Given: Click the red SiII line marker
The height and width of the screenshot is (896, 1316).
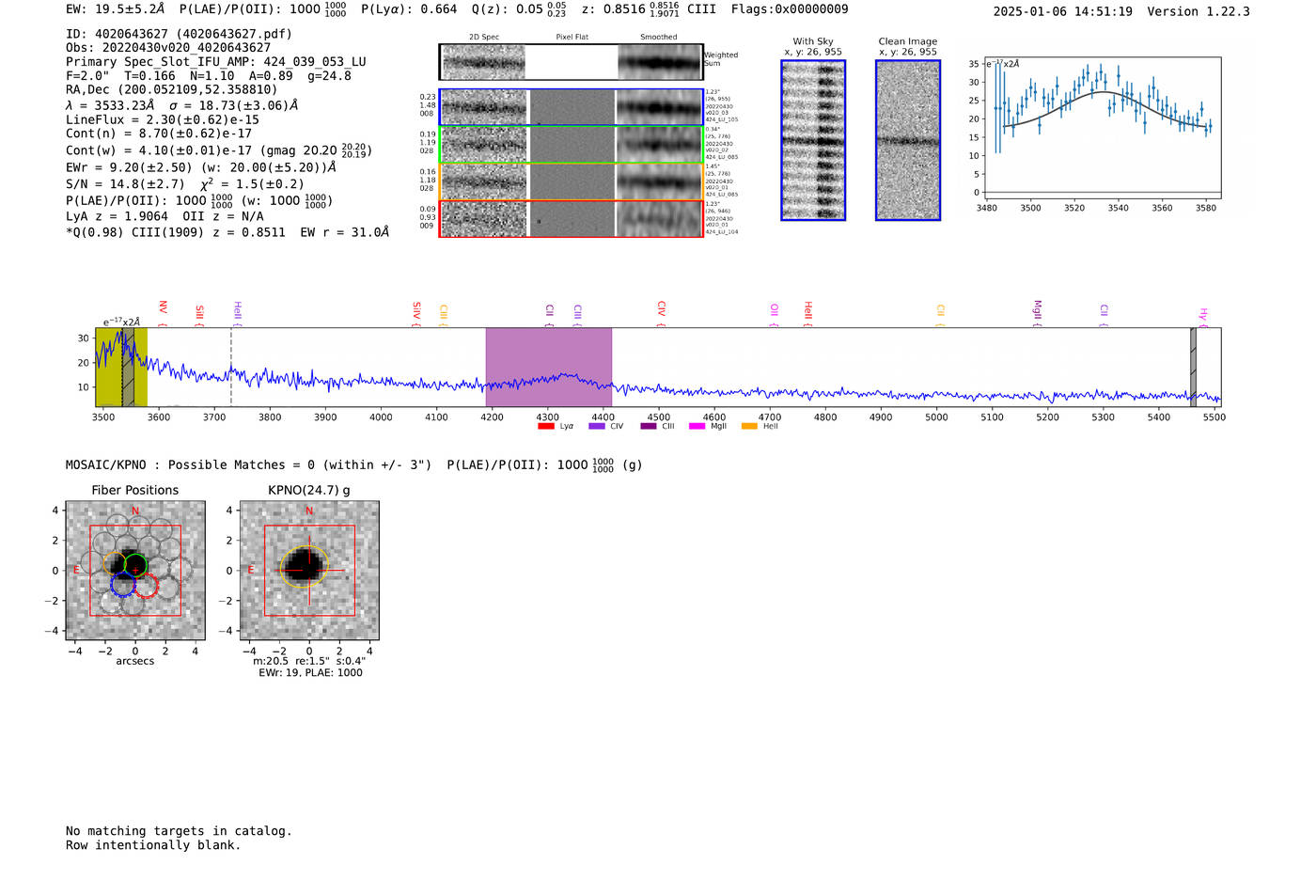Looking at the screenshot, I should (x=199, y=311).
